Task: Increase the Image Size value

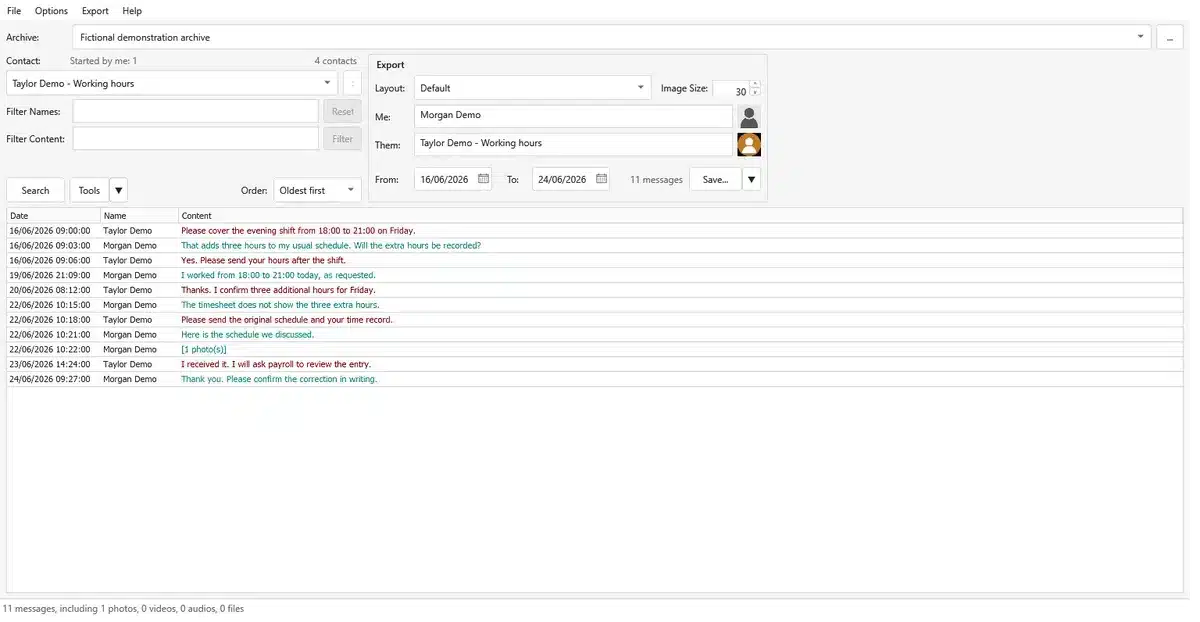Action: (x=755, y=85)
